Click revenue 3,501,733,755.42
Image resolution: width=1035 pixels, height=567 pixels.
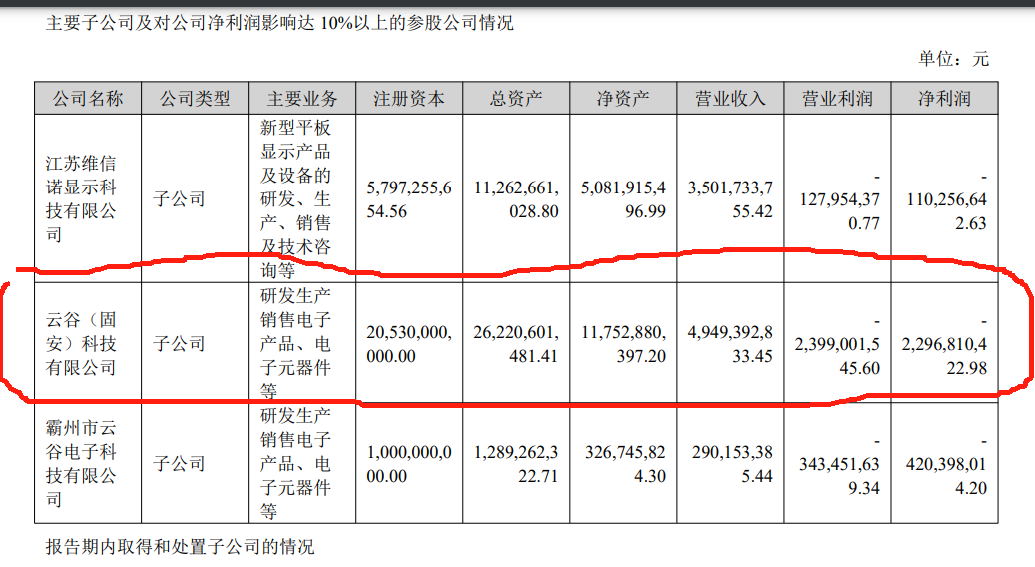tap(730, 199)
